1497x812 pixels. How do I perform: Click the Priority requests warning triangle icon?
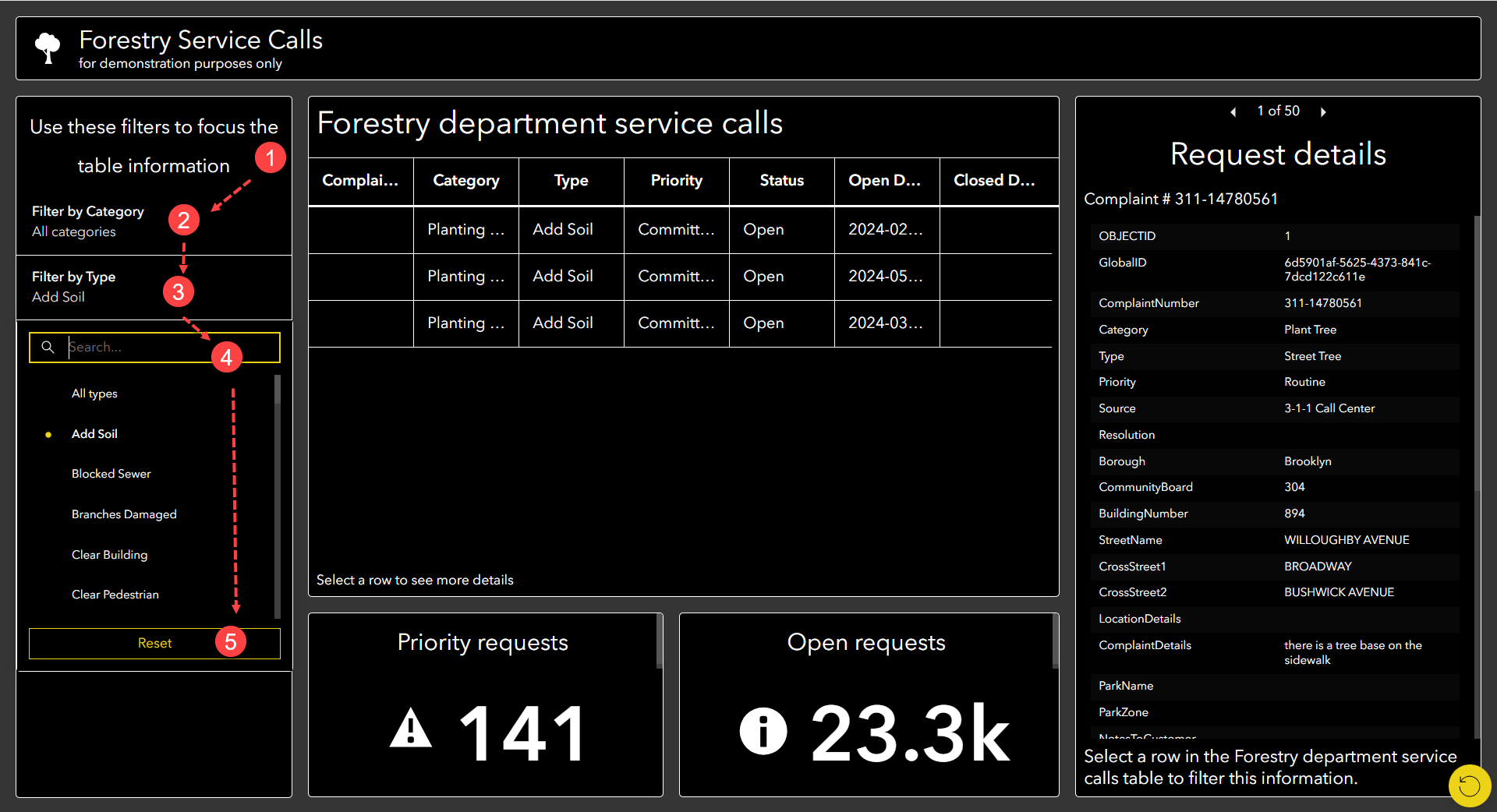[x=411, y=728]
